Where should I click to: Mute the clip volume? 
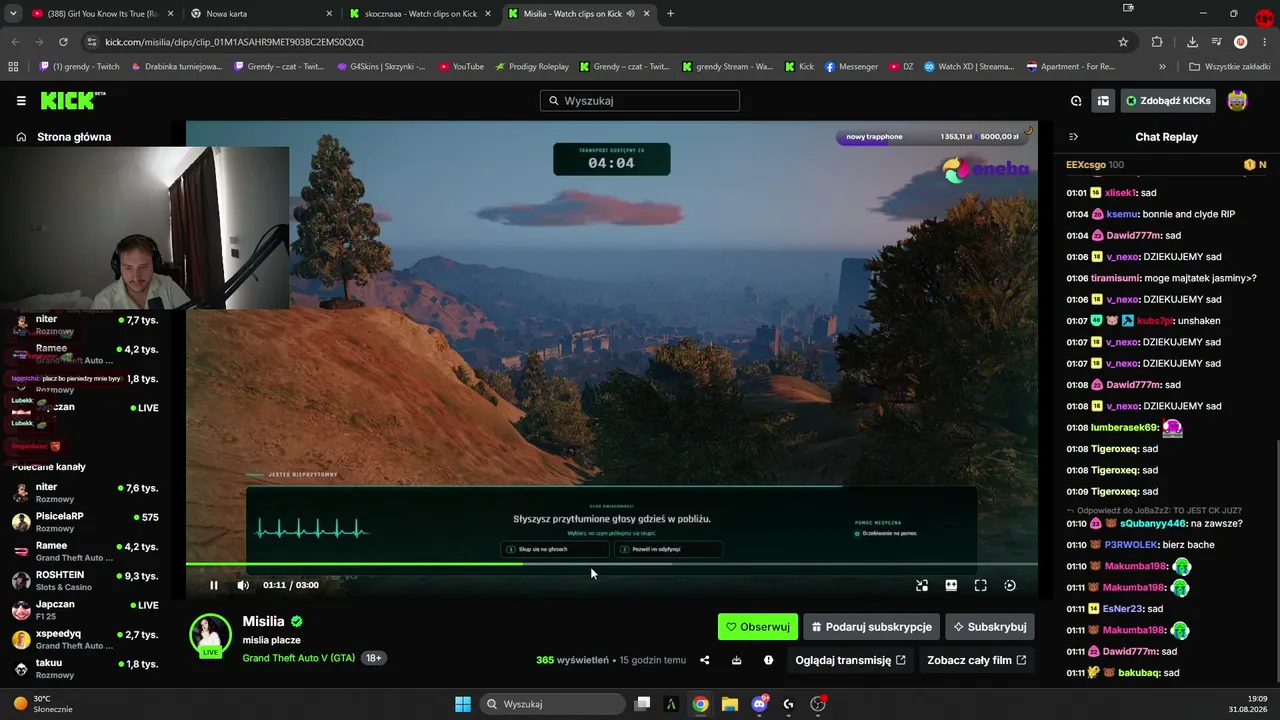pos(243,585)
